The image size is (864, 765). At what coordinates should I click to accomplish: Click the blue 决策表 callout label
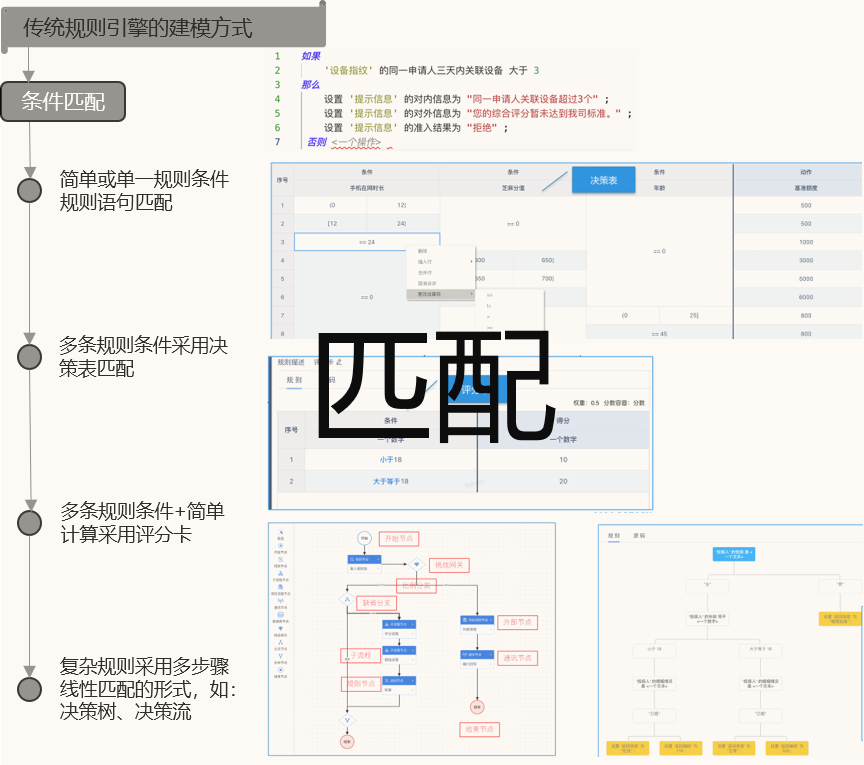tap(603, 180)
